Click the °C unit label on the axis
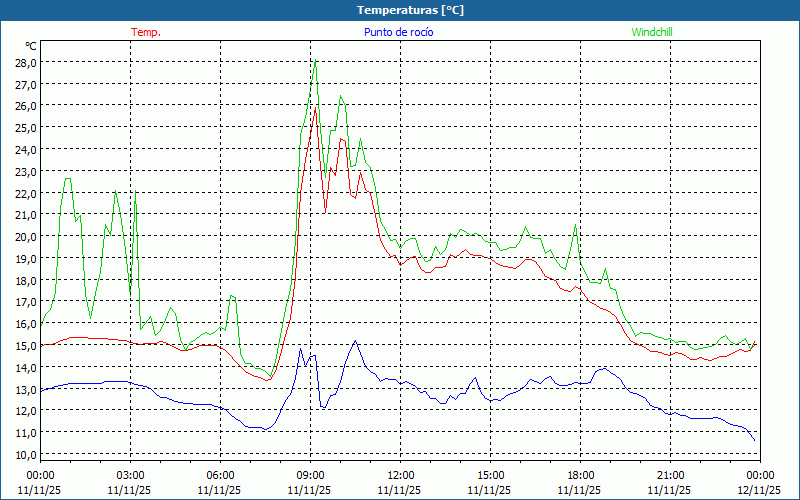This screenshot has width=800, height=500. click(30, 46)
